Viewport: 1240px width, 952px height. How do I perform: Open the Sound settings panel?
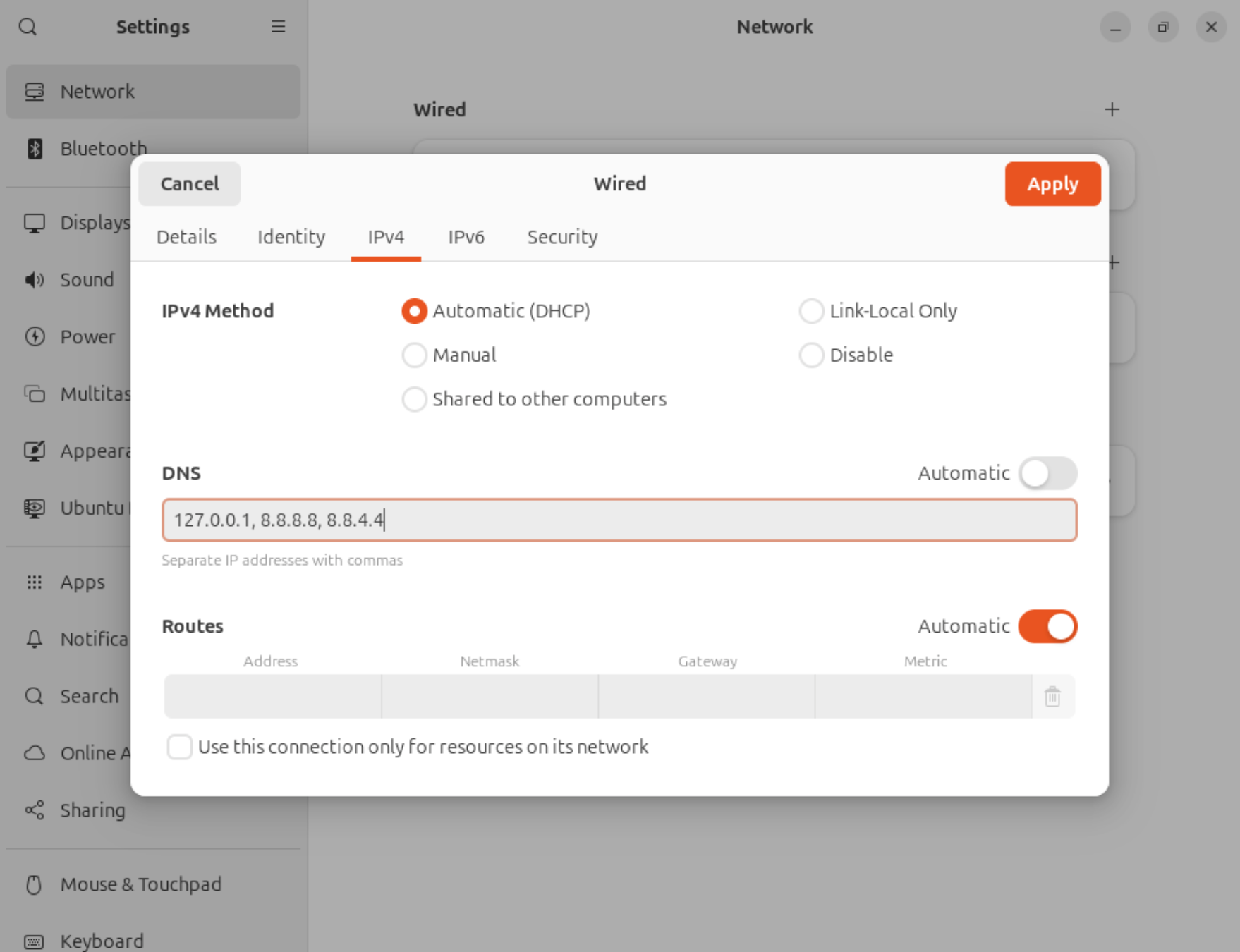[86, 279]
